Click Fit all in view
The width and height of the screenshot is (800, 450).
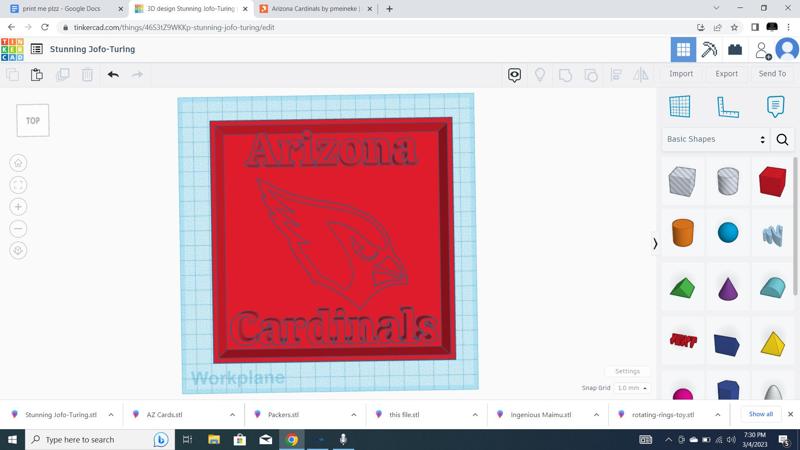point(18,185)
